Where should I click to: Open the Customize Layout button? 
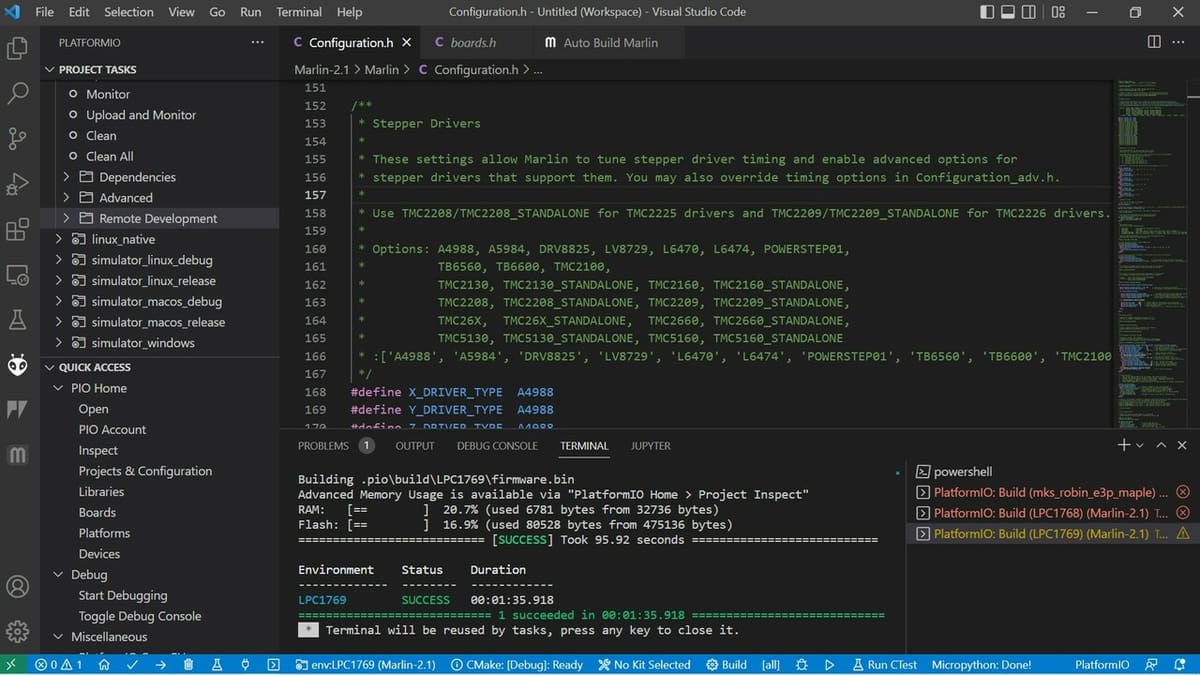click(1059, 12)
